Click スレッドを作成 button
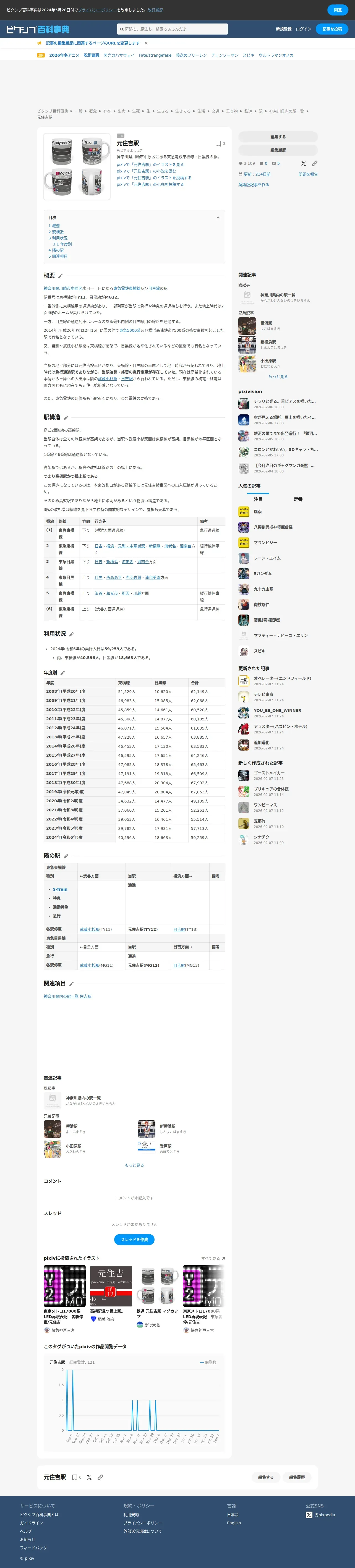Screen dimensions: 355x1568 tap(134, 1239)
